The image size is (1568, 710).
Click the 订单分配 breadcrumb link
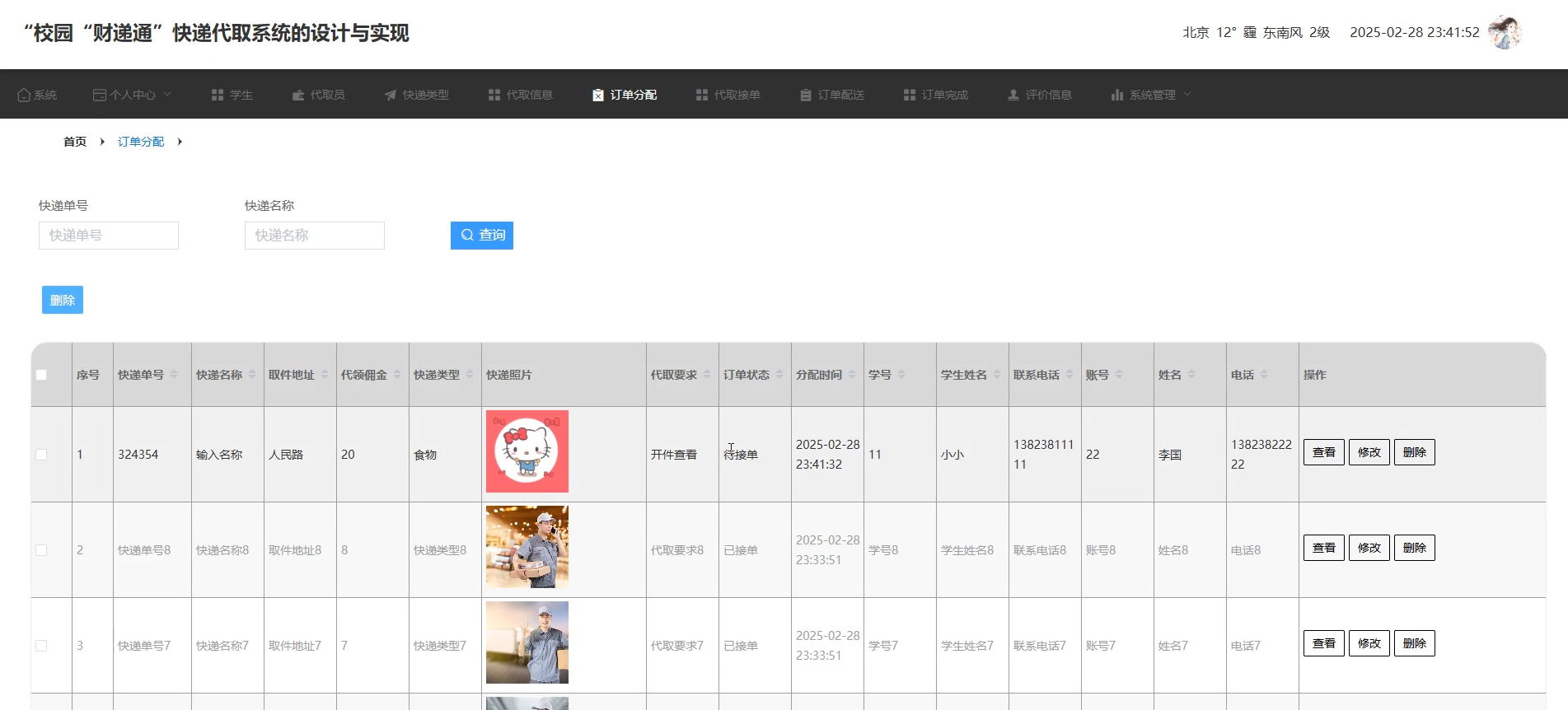pyautogui.click(x=141, y=142)
